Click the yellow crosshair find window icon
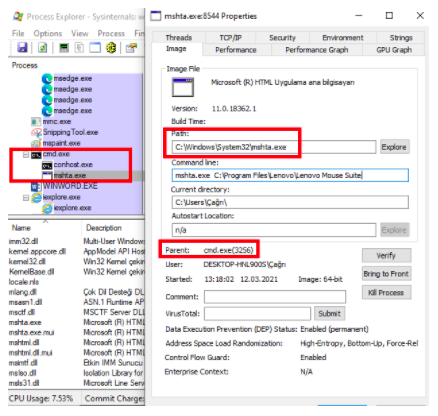 click(111, 48)
